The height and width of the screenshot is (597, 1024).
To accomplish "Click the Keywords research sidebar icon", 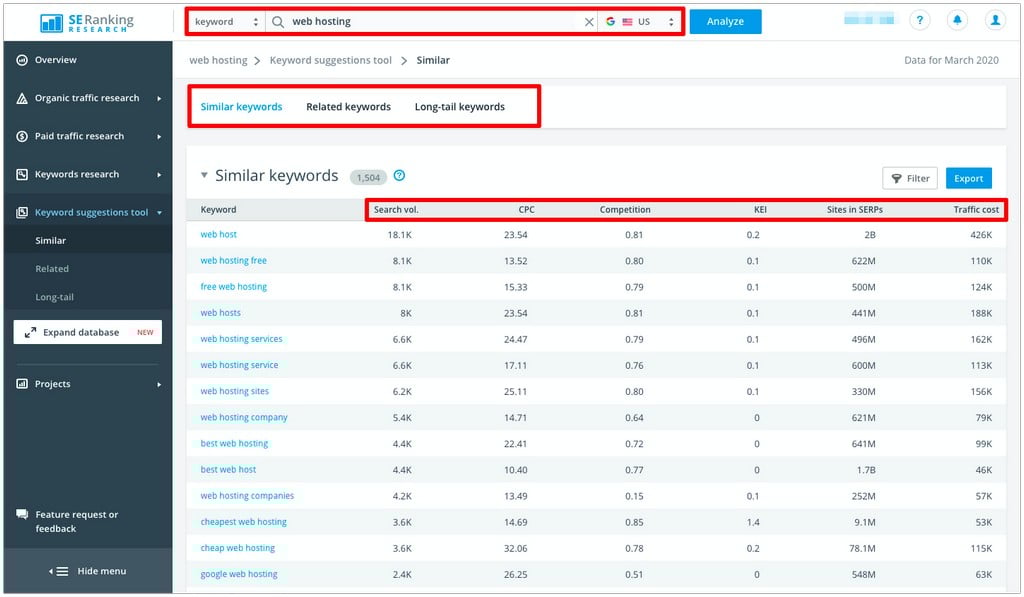I will pos(21,174).
